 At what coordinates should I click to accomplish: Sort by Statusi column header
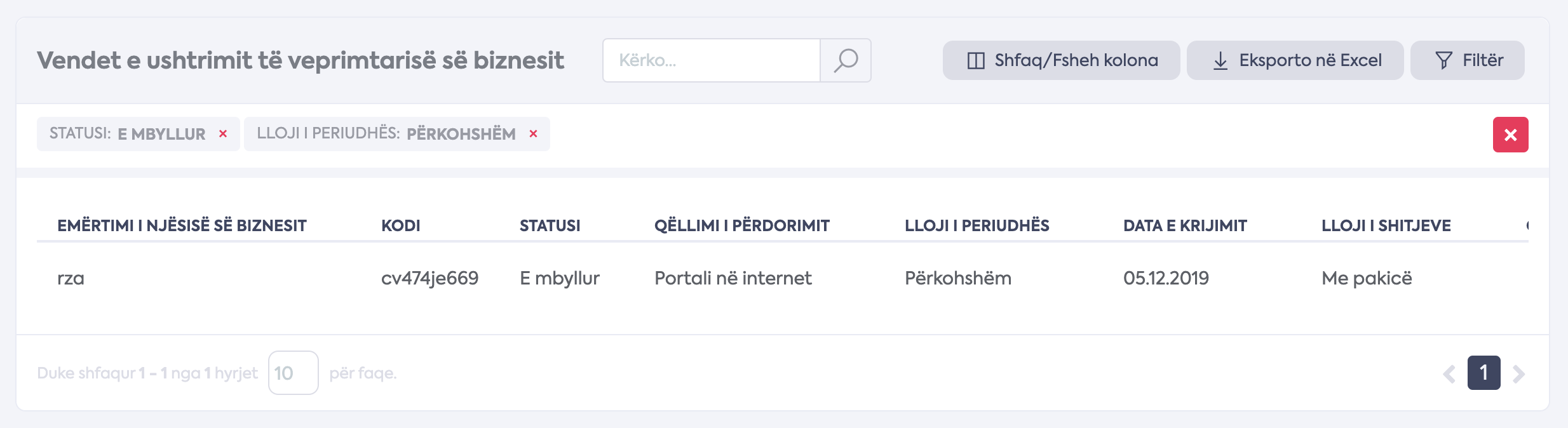pos(550,225)
